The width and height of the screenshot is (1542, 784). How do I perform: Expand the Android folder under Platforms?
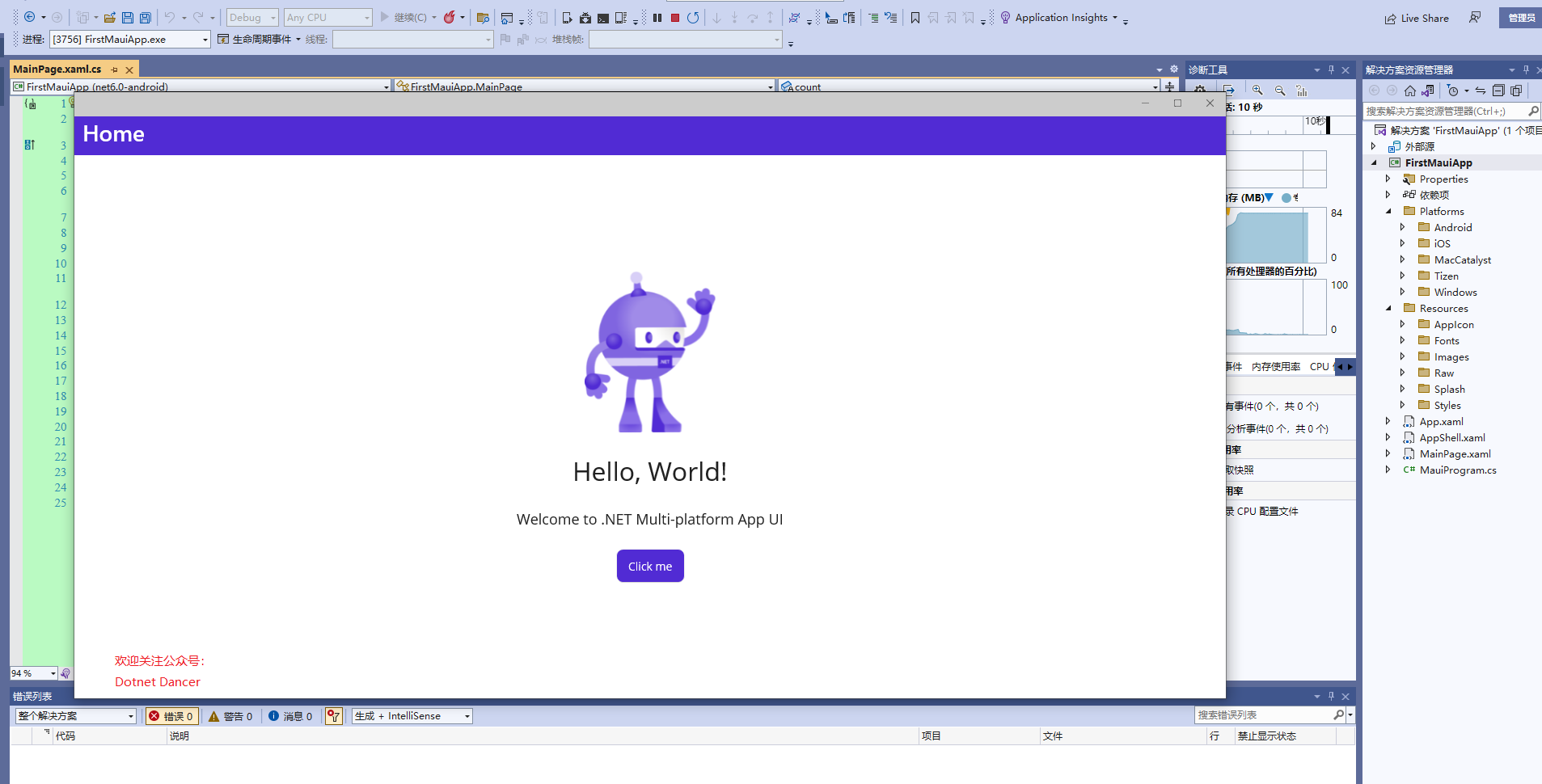[x=1403, y=228]
